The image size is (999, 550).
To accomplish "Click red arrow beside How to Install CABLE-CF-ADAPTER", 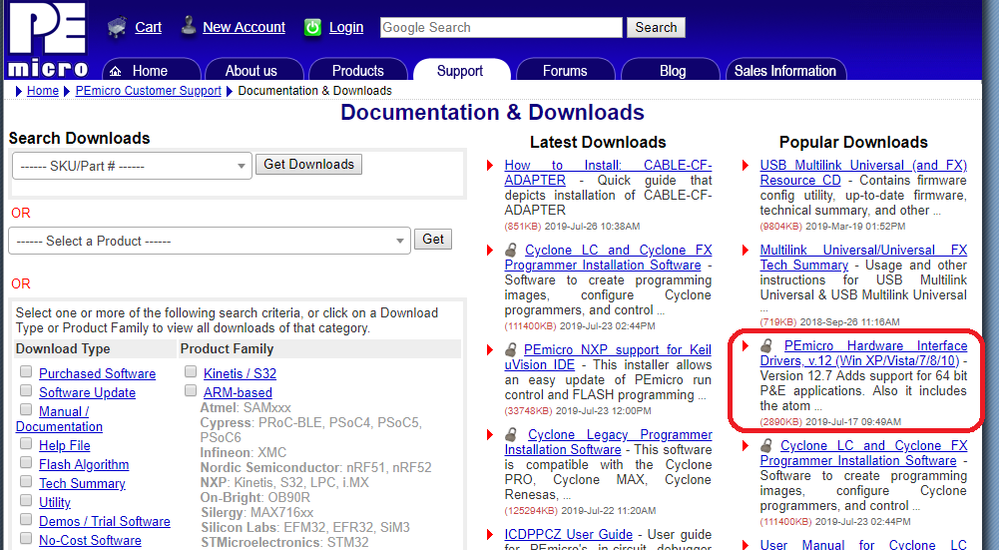I will [490, 165].
